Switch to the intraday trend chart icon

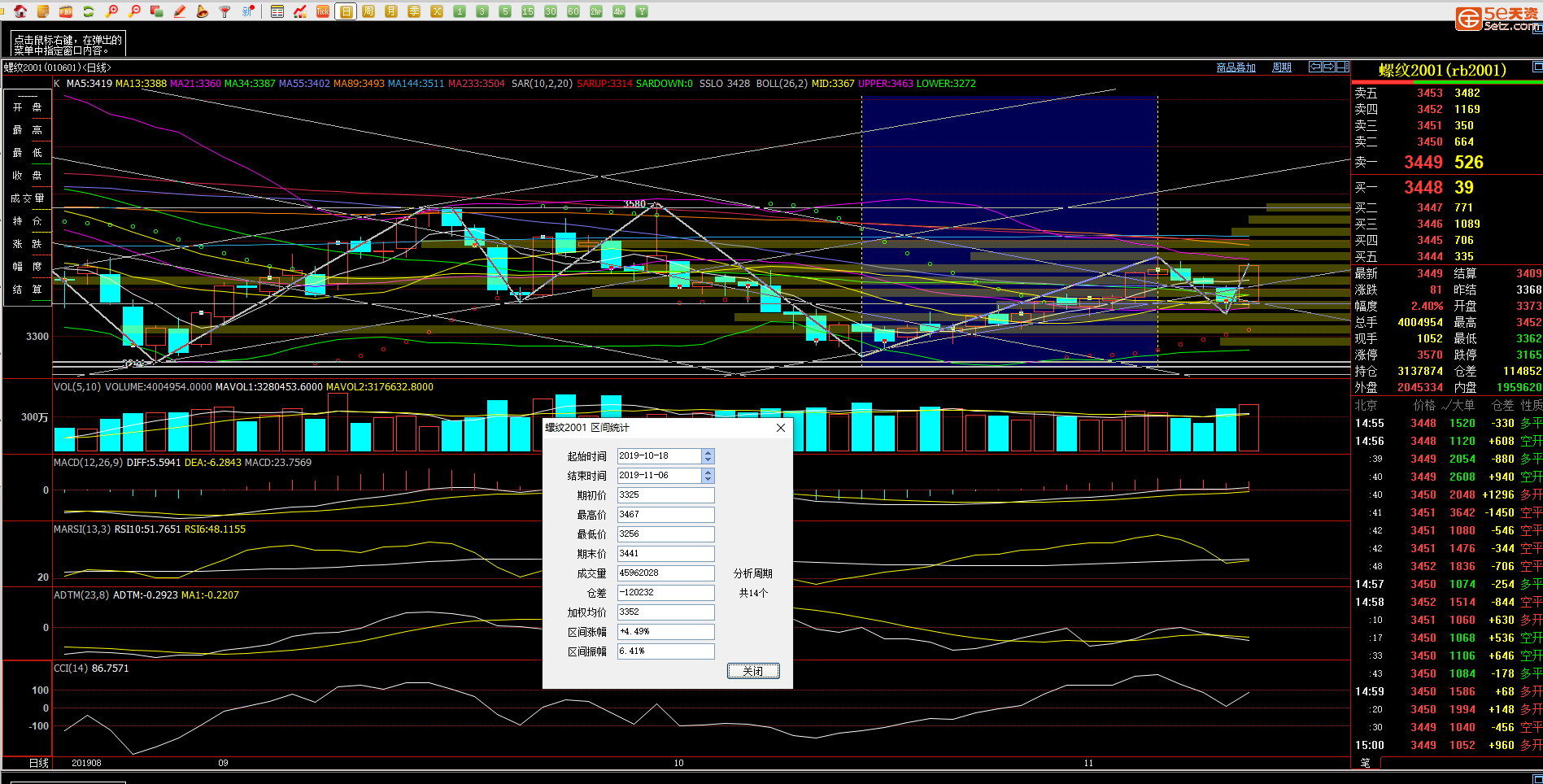click(300, 11)
